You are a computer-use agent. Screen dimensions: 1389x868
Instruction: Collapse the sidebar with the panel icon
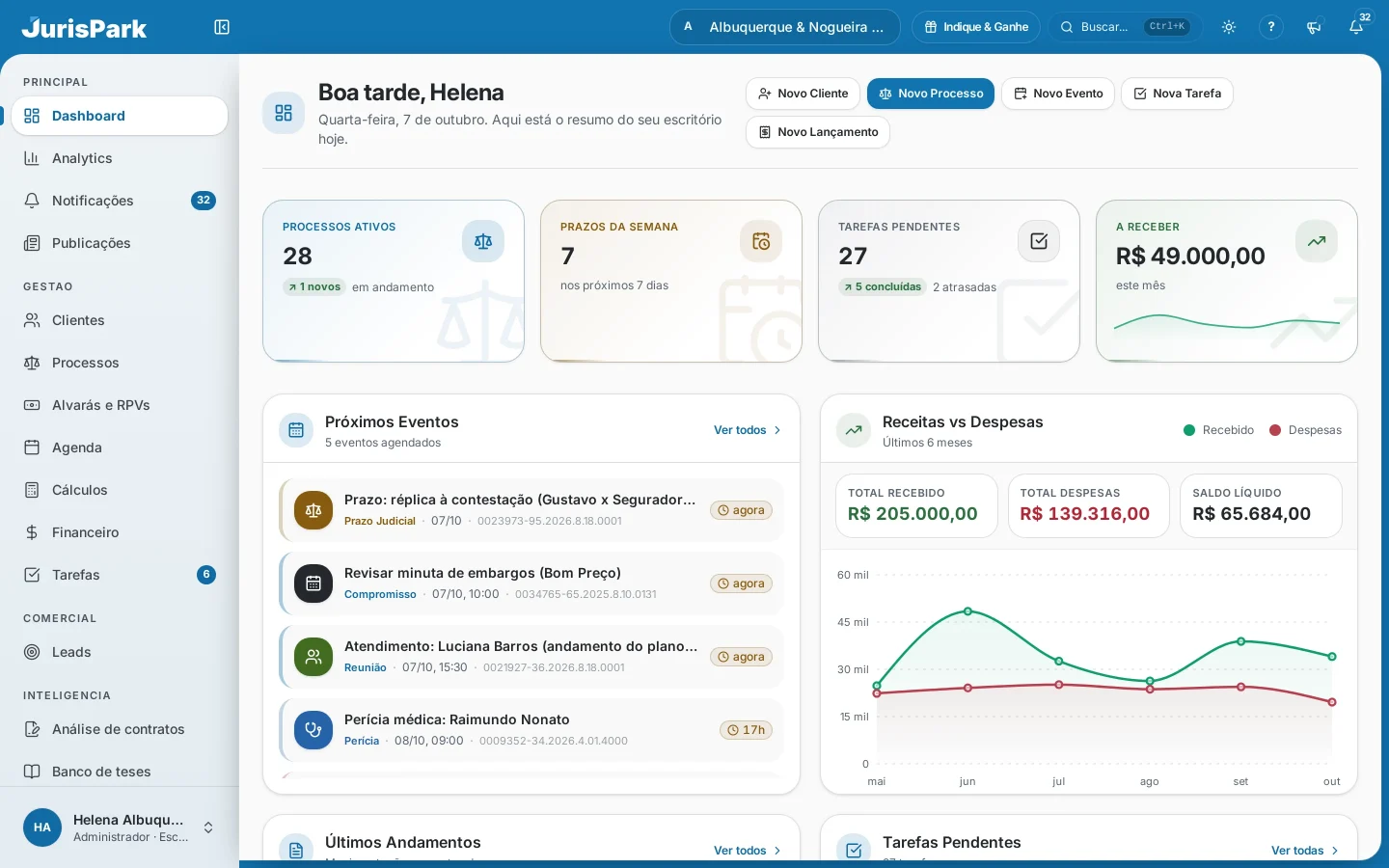point(222,27)
